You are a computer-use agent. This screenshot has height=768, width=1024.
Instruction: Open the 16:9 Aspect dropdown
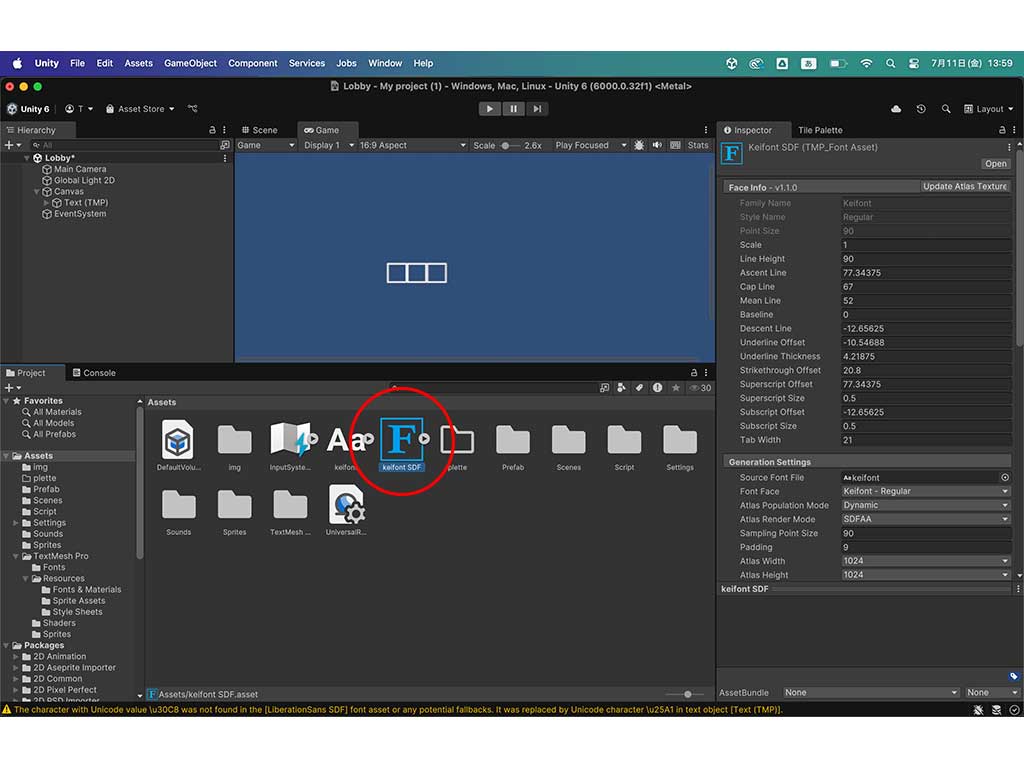click(412, 145)
